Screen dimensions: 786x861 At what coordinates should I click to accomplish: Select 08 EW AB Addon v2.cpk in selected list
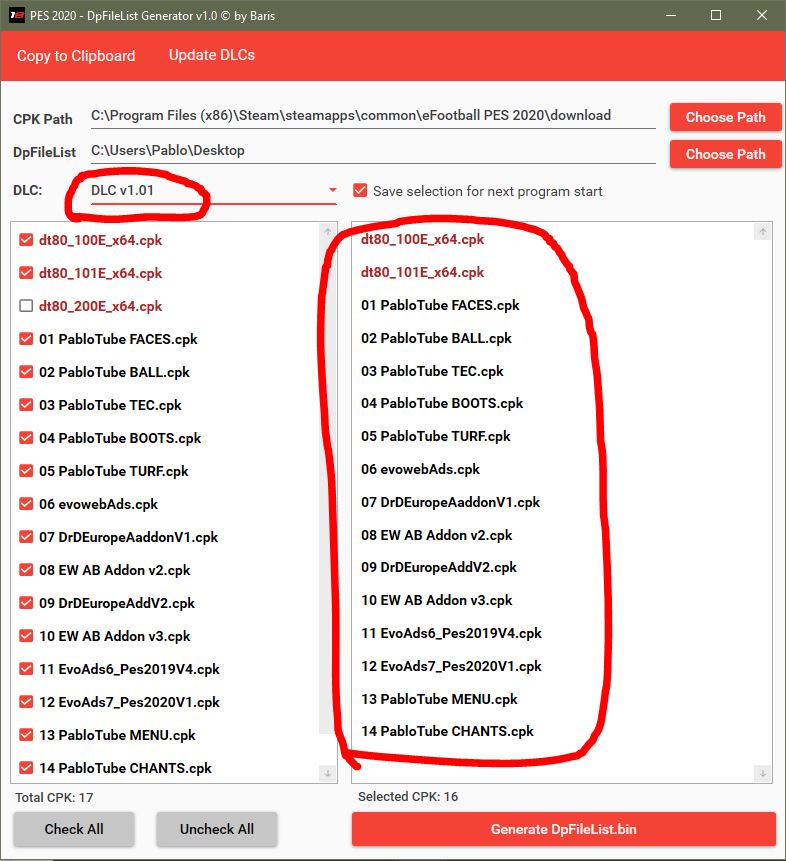pos(437,535)
